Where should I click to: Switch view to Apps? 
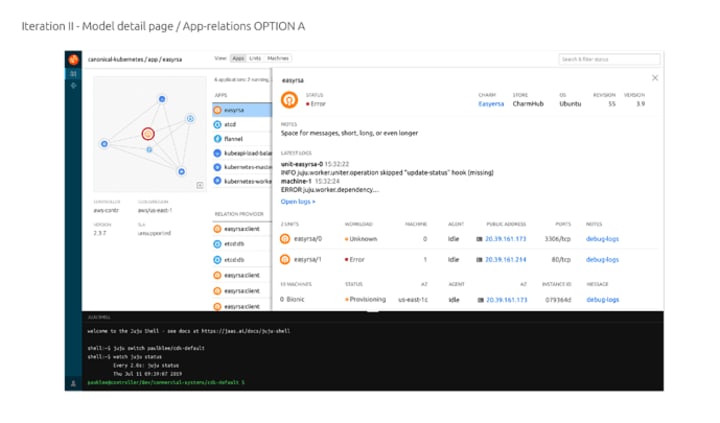click(x=238, y=58)
